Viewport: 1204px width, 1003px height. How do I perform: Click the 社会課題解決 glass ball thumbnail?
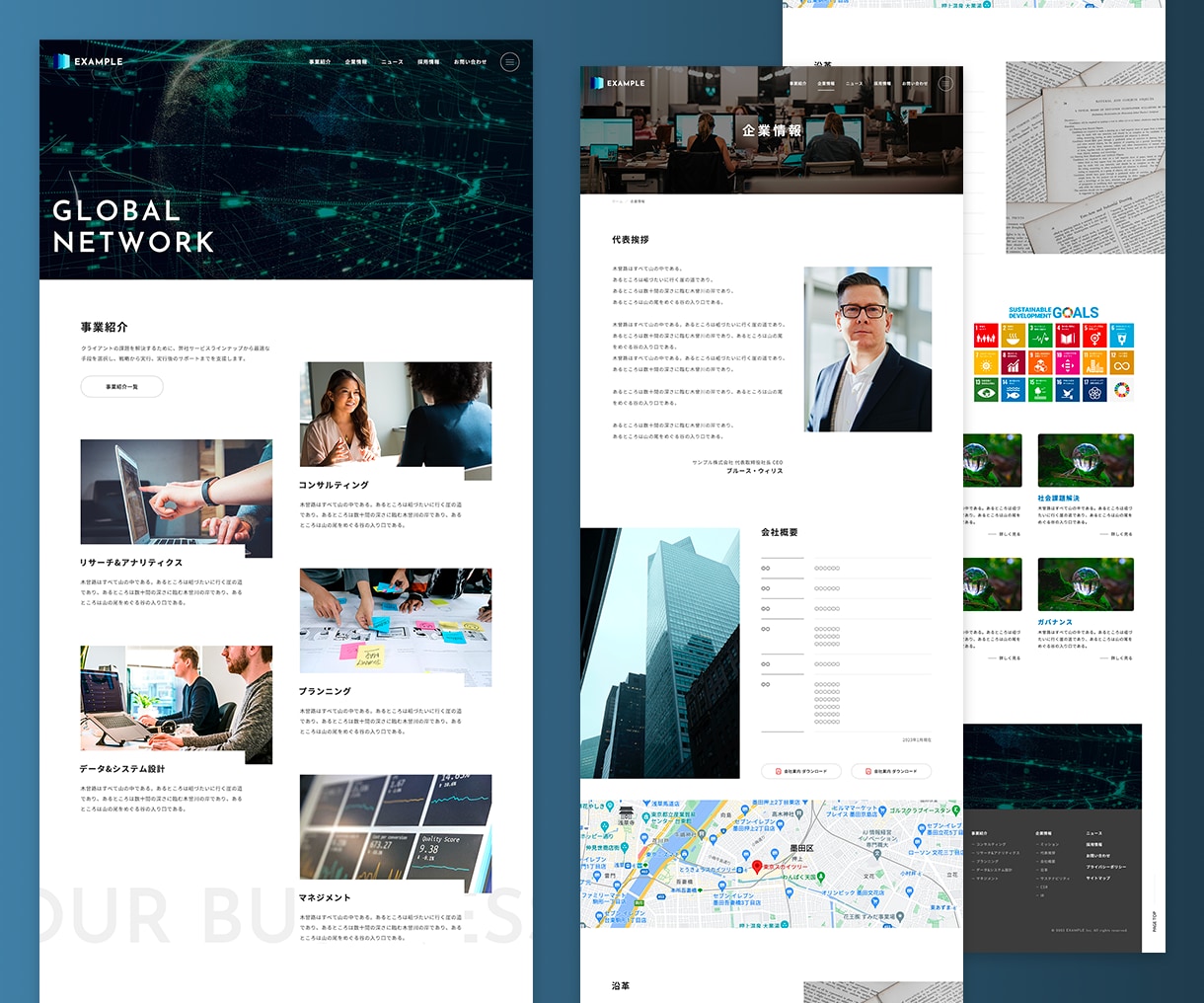(x=1086, y=460)
